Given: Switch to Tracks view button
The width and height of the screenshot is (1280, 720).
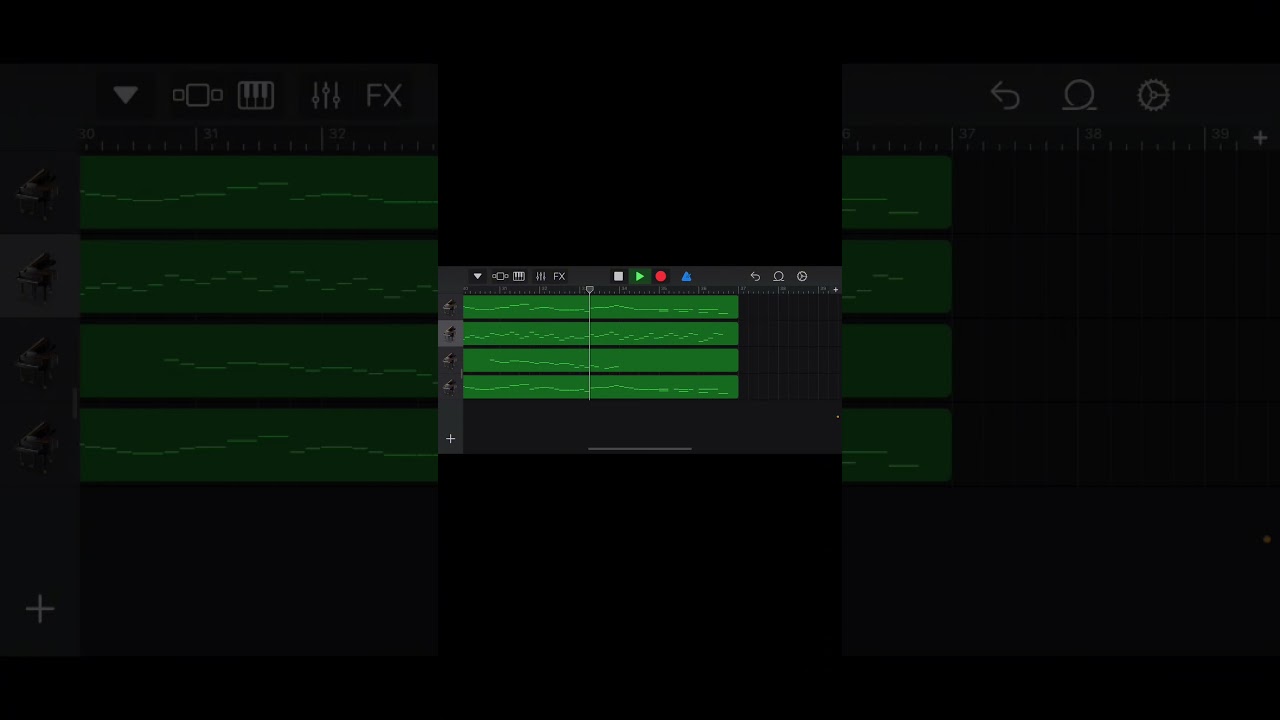Looking at the screenshot, I should pyautogui.click(x=500, y=276).
